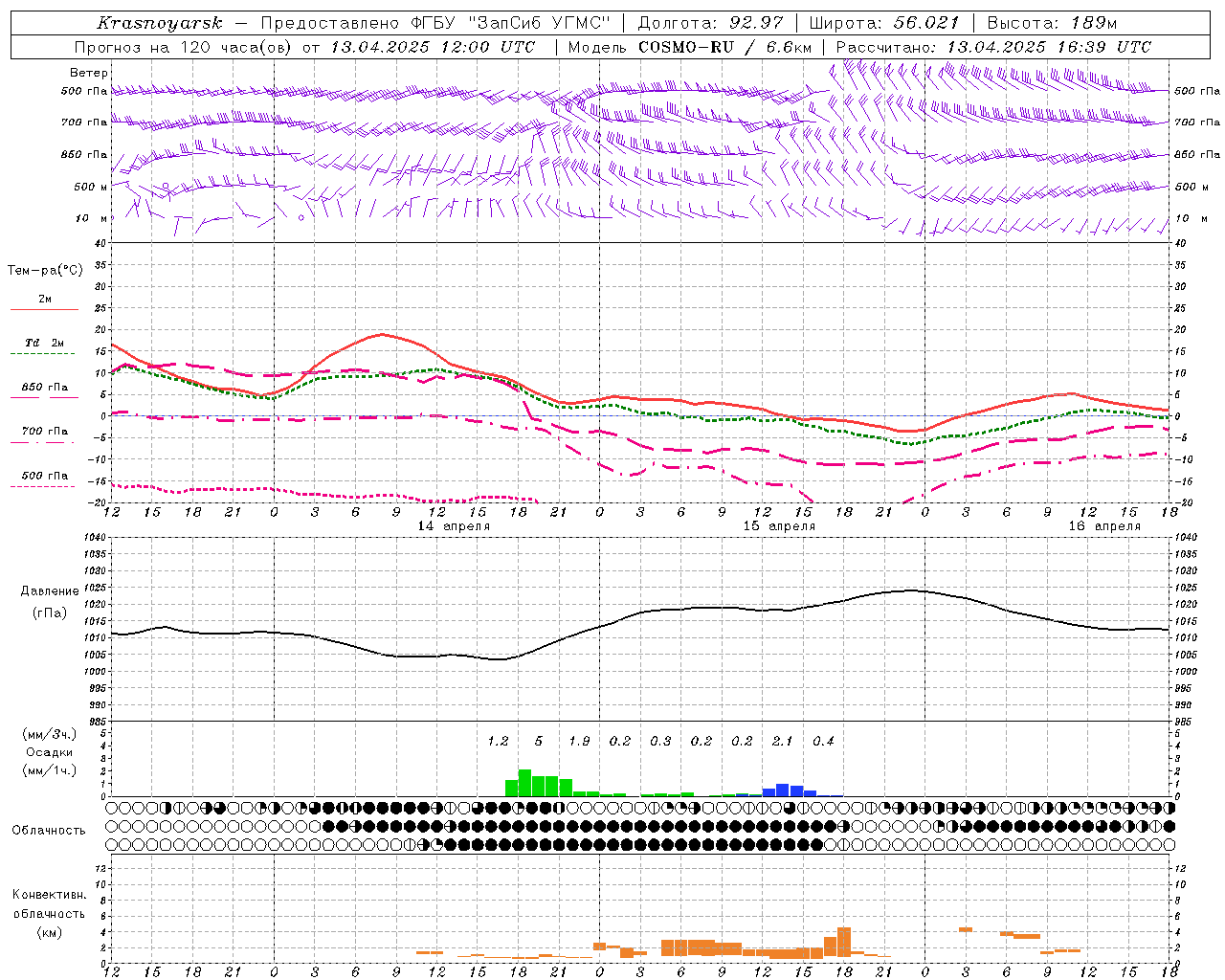Click the Облачность cloud cover label

(49, 830)
